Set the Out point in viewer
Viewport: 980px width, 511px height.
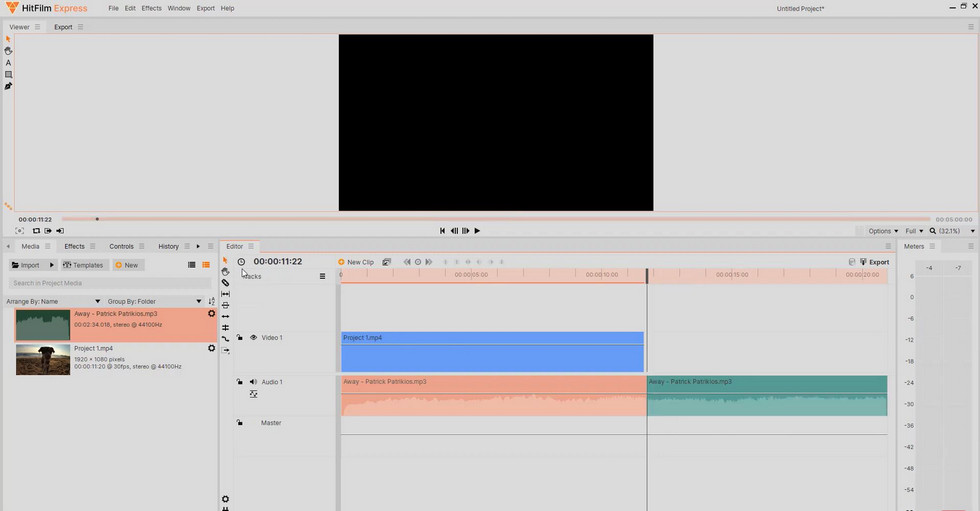click(x=60, y=231)
